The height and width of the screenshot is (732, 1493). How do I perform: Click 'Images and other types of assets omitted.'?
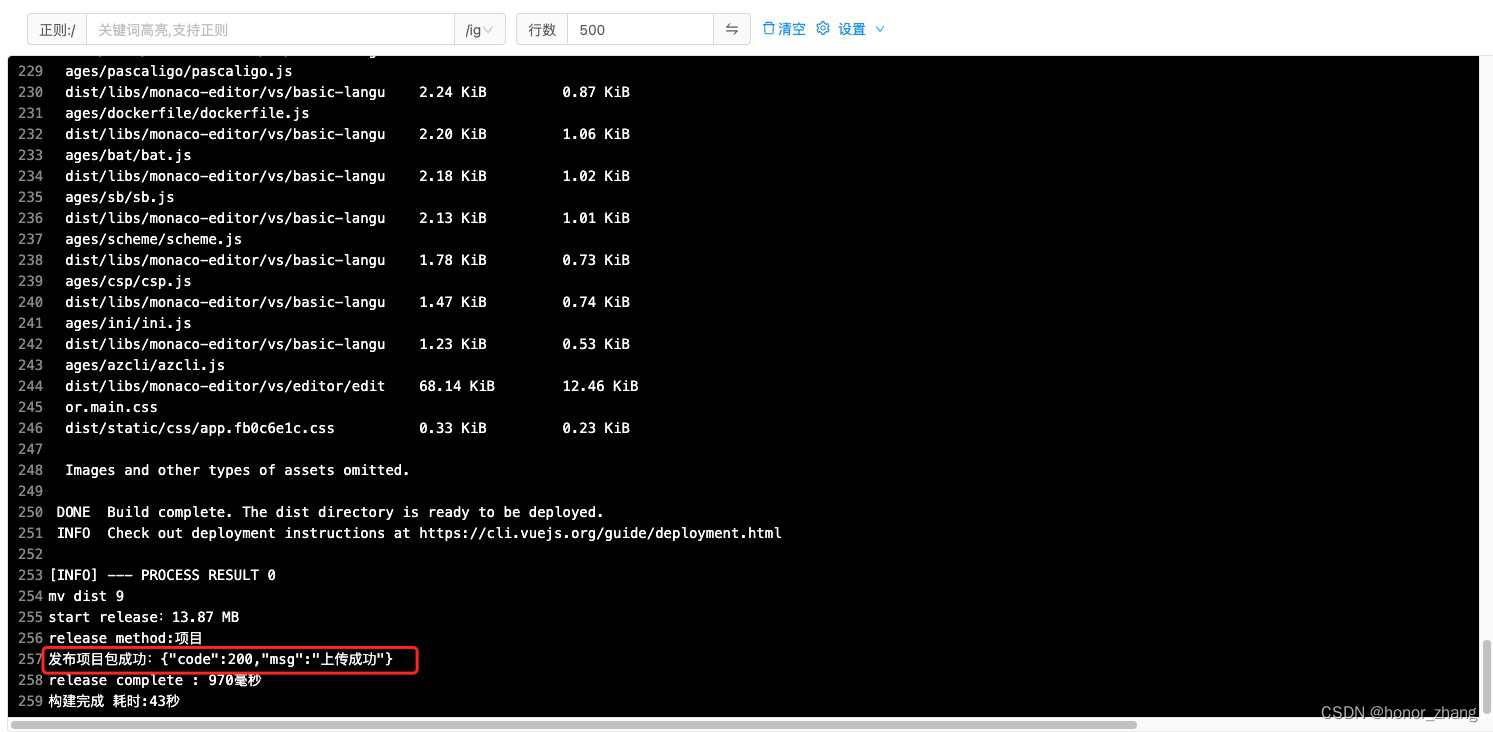[x=238, y=470]
